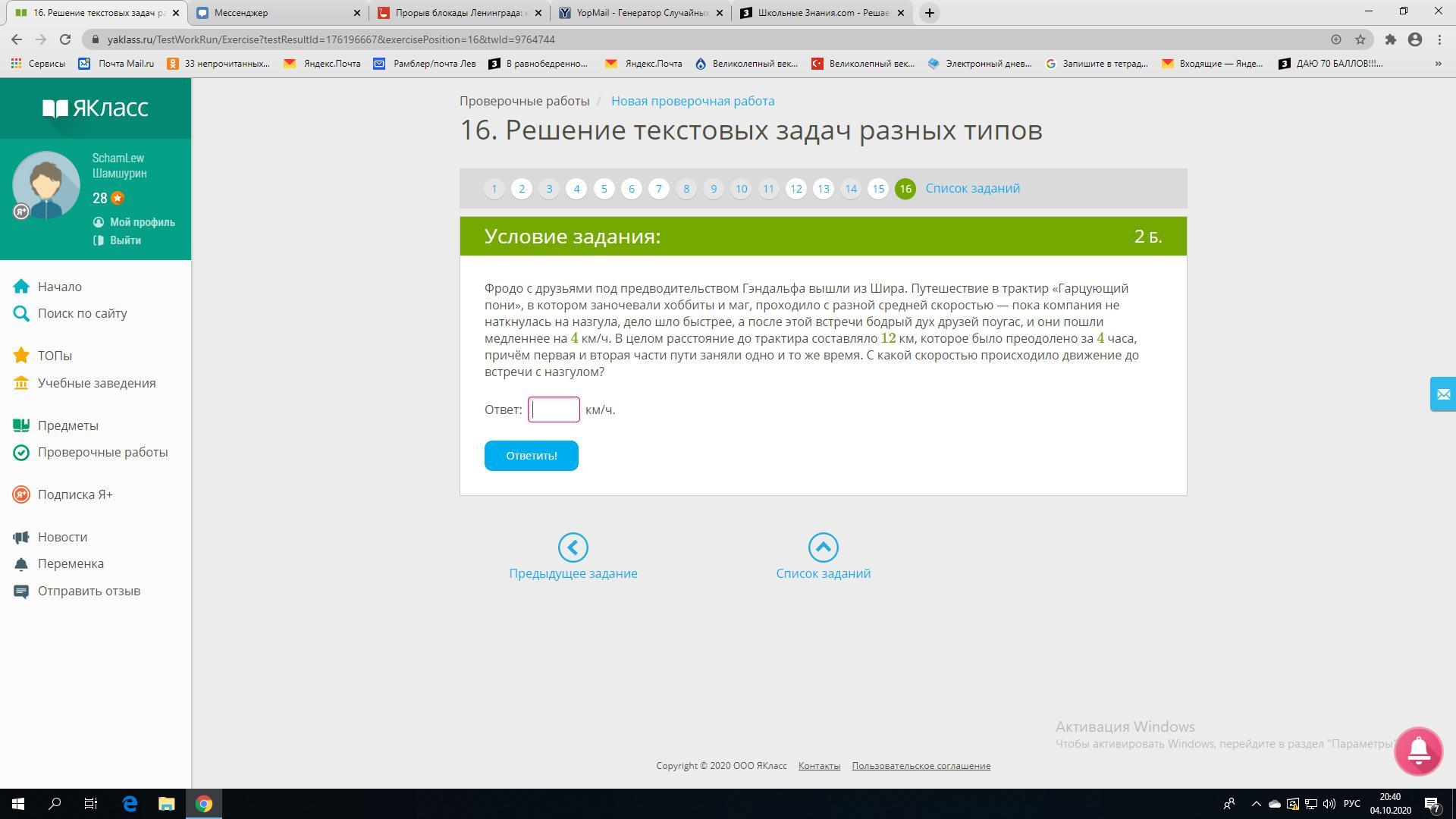1456x819 pixels.
Task: Open Поиск по сайту search
Action: [82, 313]
